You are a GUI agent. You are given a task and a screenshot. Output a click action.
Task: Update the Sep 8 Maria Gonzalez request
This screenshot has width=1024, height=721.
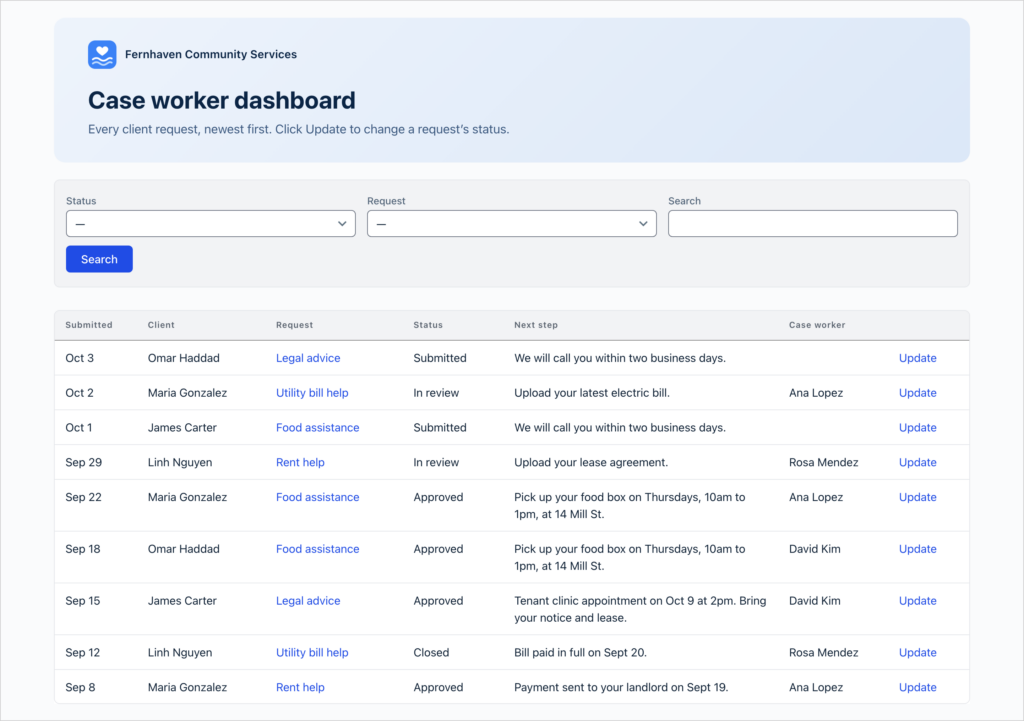tap(917, 687)
